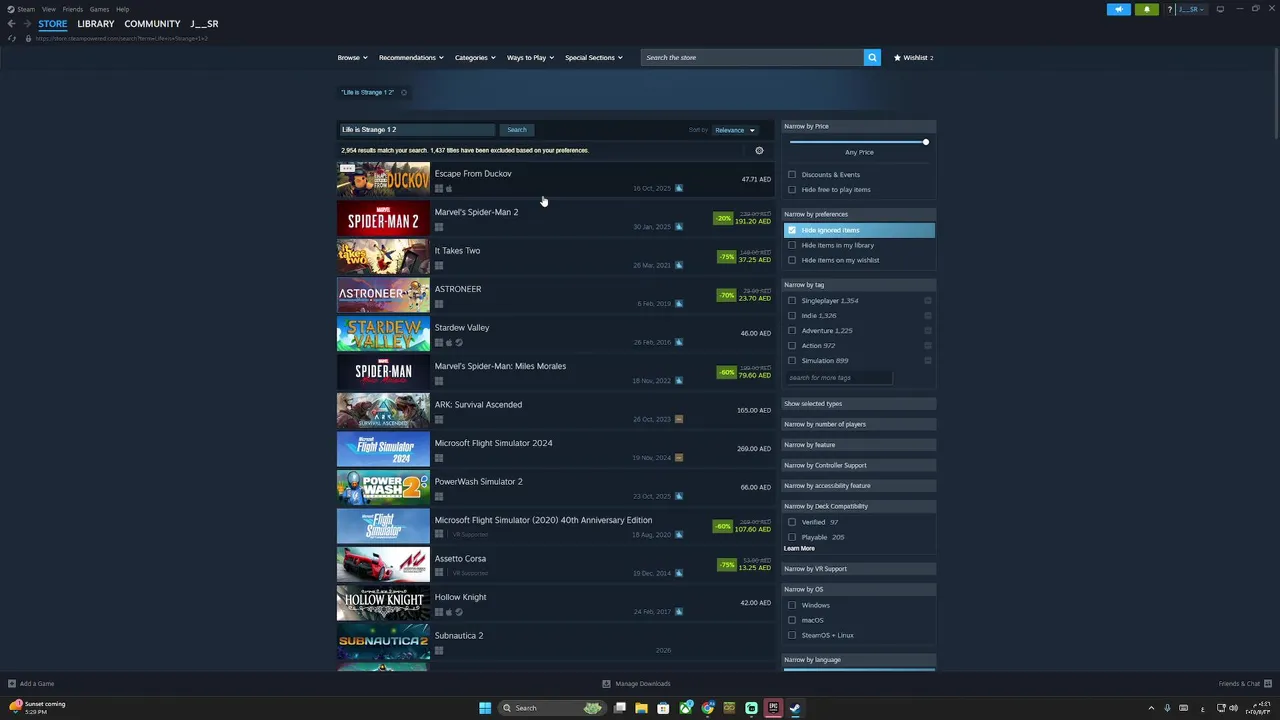Open the Browse dropdown
This screenshot has height=720, width=1280.
pyautogui.click(x=352, y=57)
